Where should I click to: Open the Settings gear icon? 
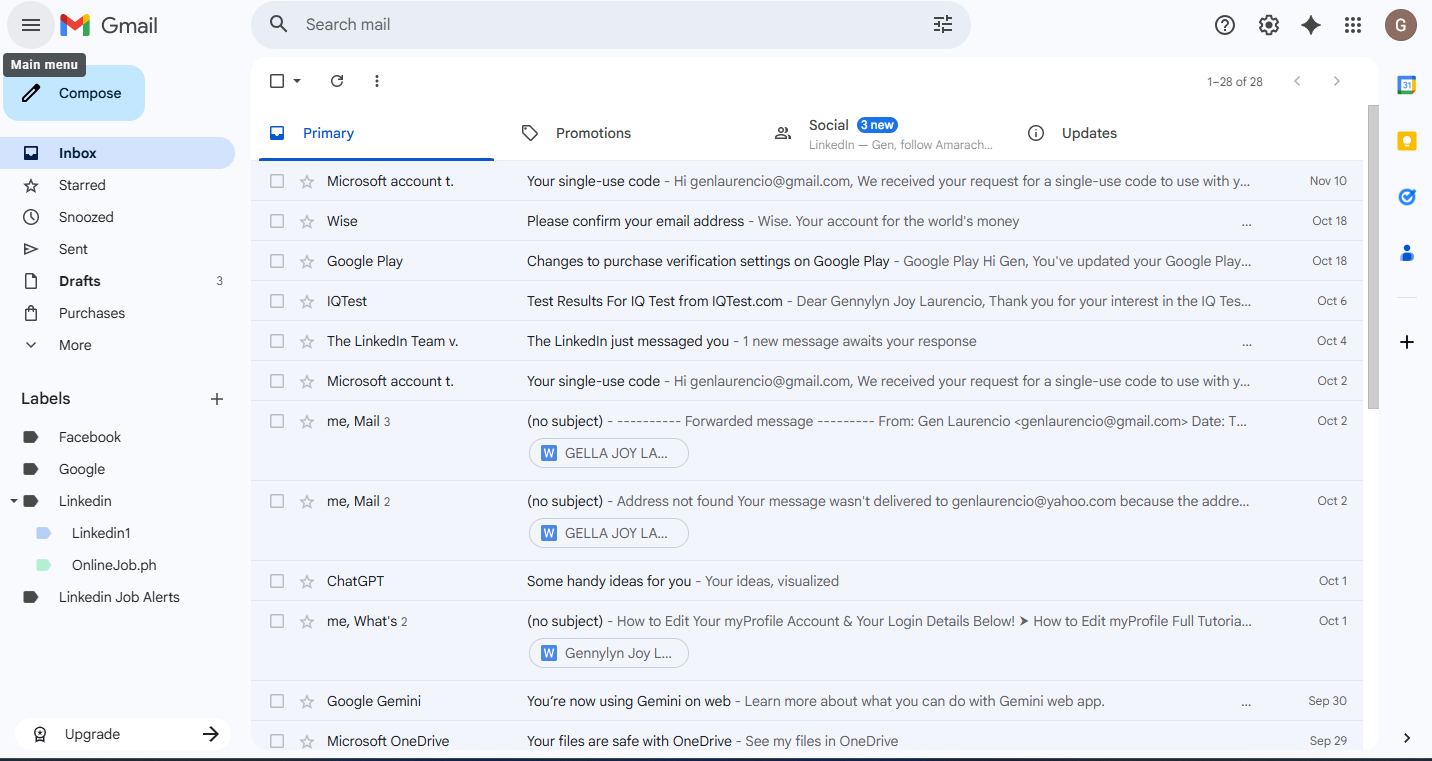pos(1268,26)
